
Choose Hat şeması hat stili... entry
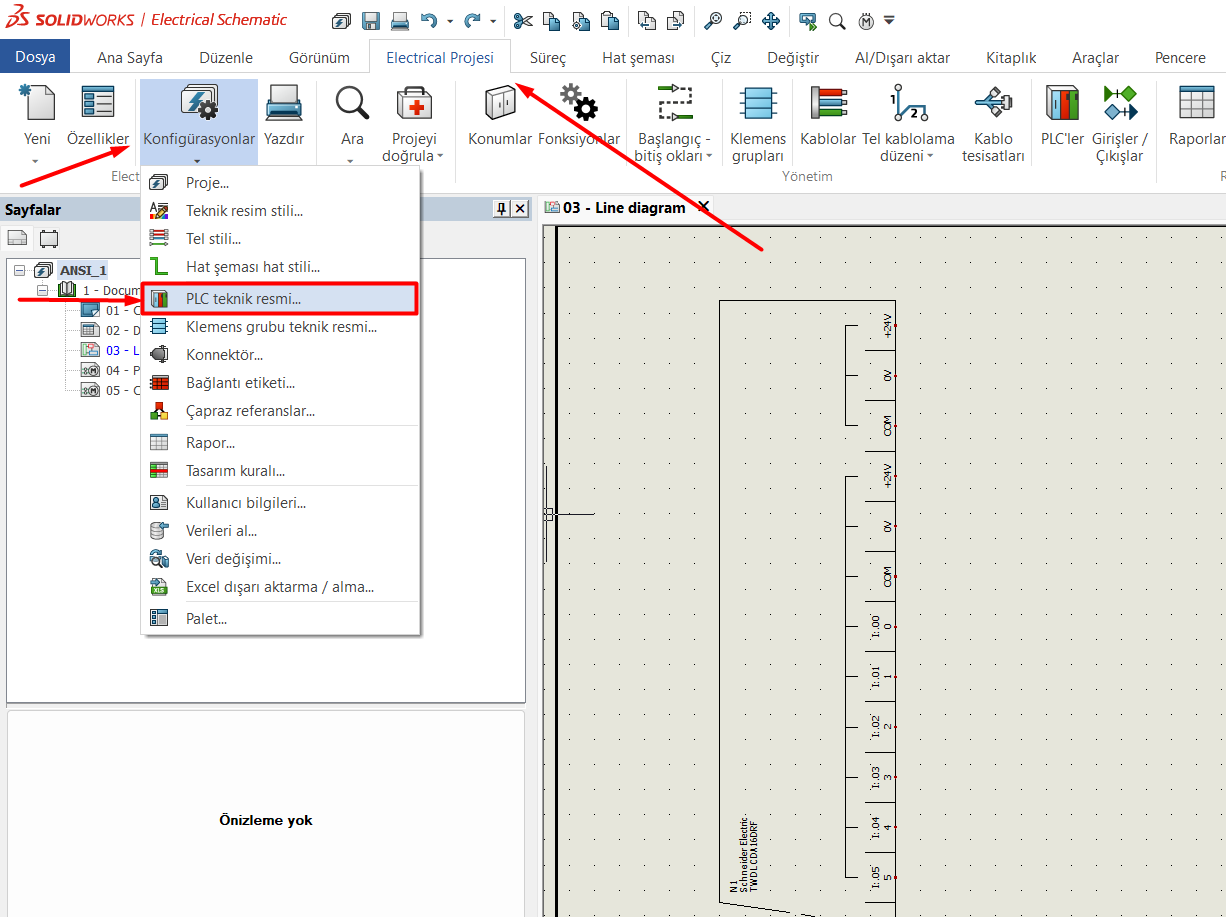coord(280,267)
